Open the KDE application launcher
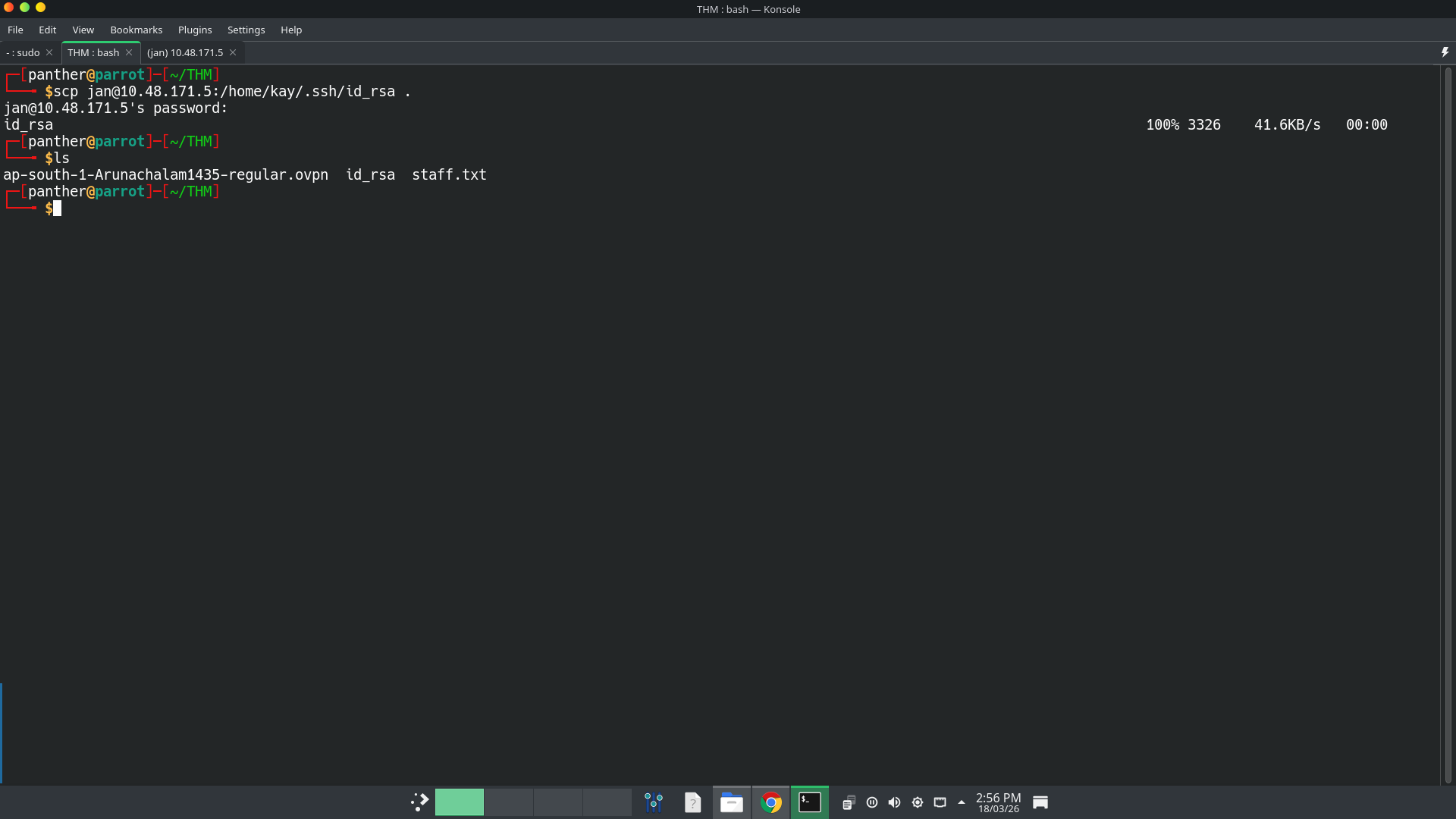Viewport: 1456px width, 819px height. pos(419,802)
